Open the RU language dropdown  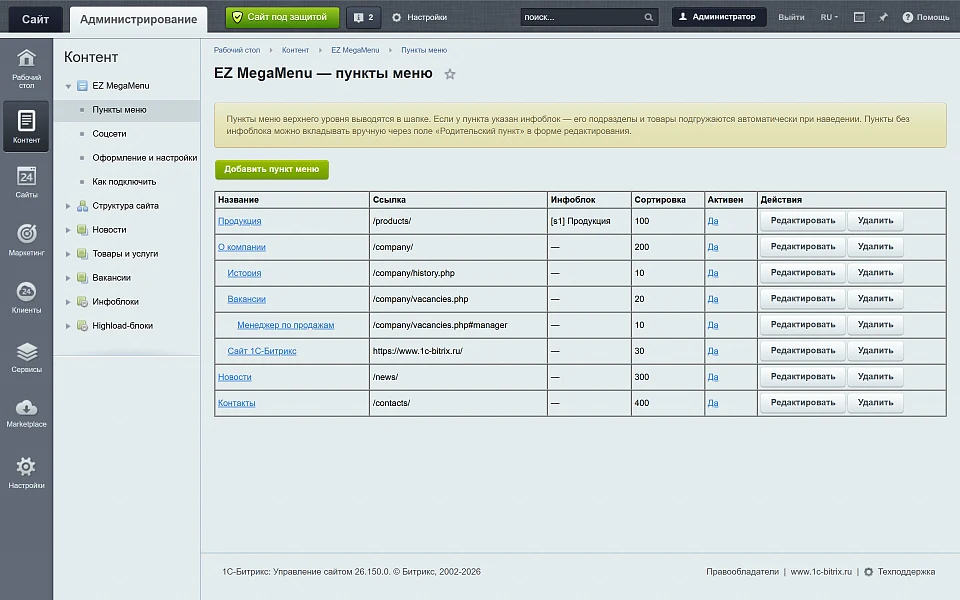[829, 17]
